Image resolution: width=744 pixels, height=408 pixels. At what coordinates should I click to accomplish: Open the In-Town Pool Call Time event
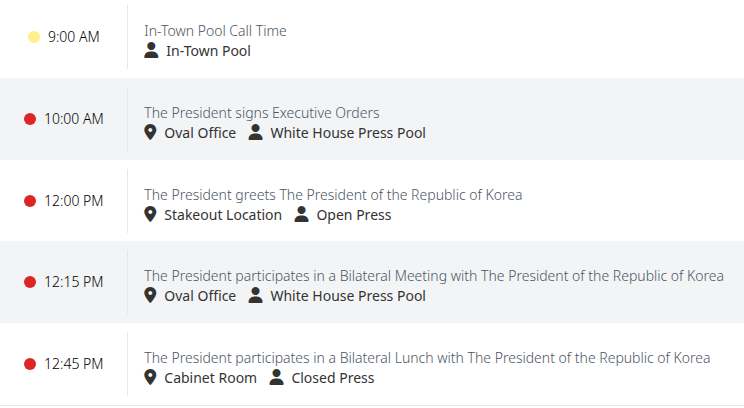pyautogui.click(x=215, y=31)
